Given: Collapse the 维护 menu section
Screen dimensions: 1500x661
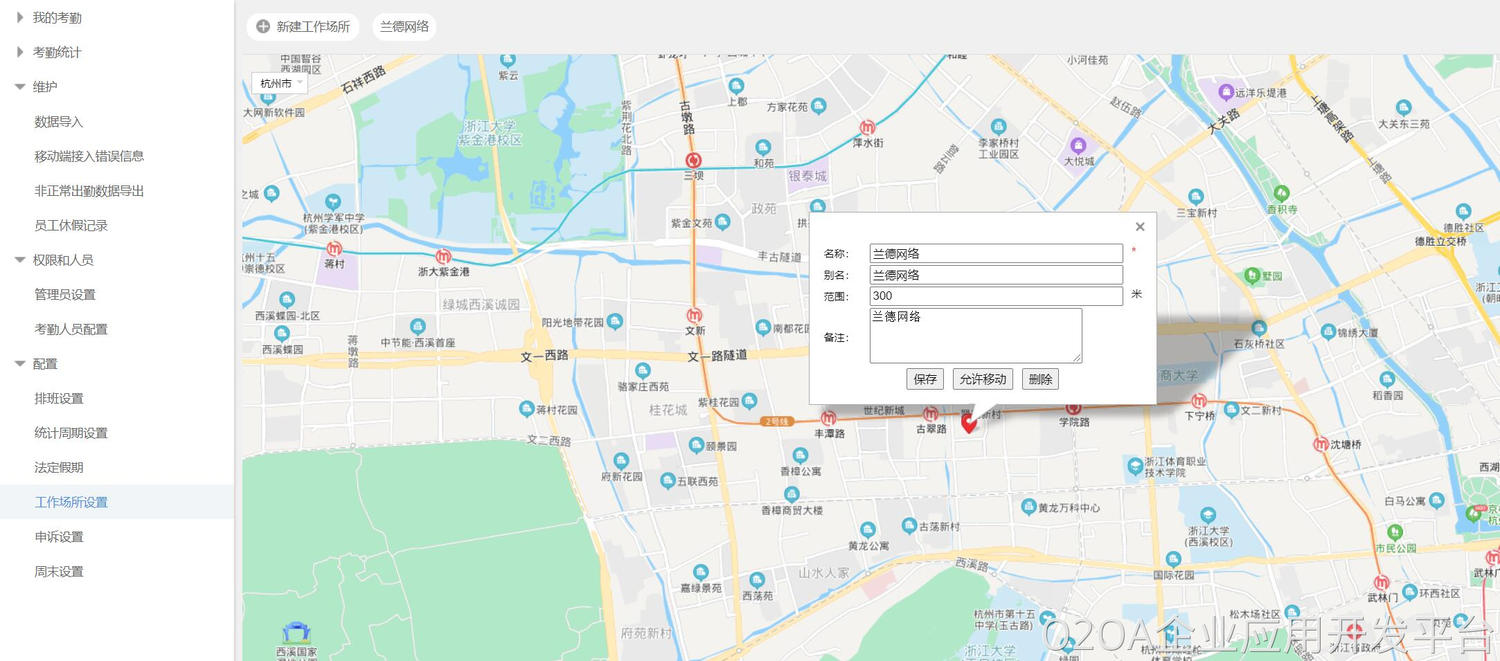Looking at the screenshot, I should [20, 87].
